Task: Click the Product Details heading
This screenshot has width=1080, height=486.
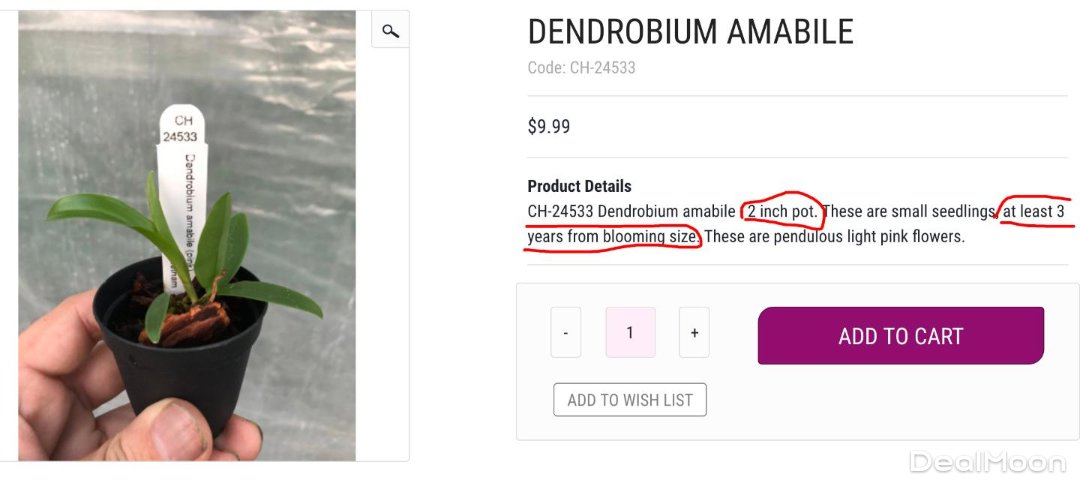Action: pyautogui.click(x=579, y=186)
